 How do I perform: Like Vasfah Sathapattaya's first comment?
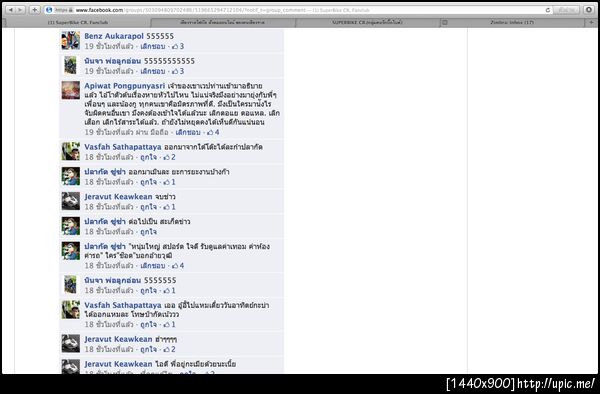(x=148, y=157)
